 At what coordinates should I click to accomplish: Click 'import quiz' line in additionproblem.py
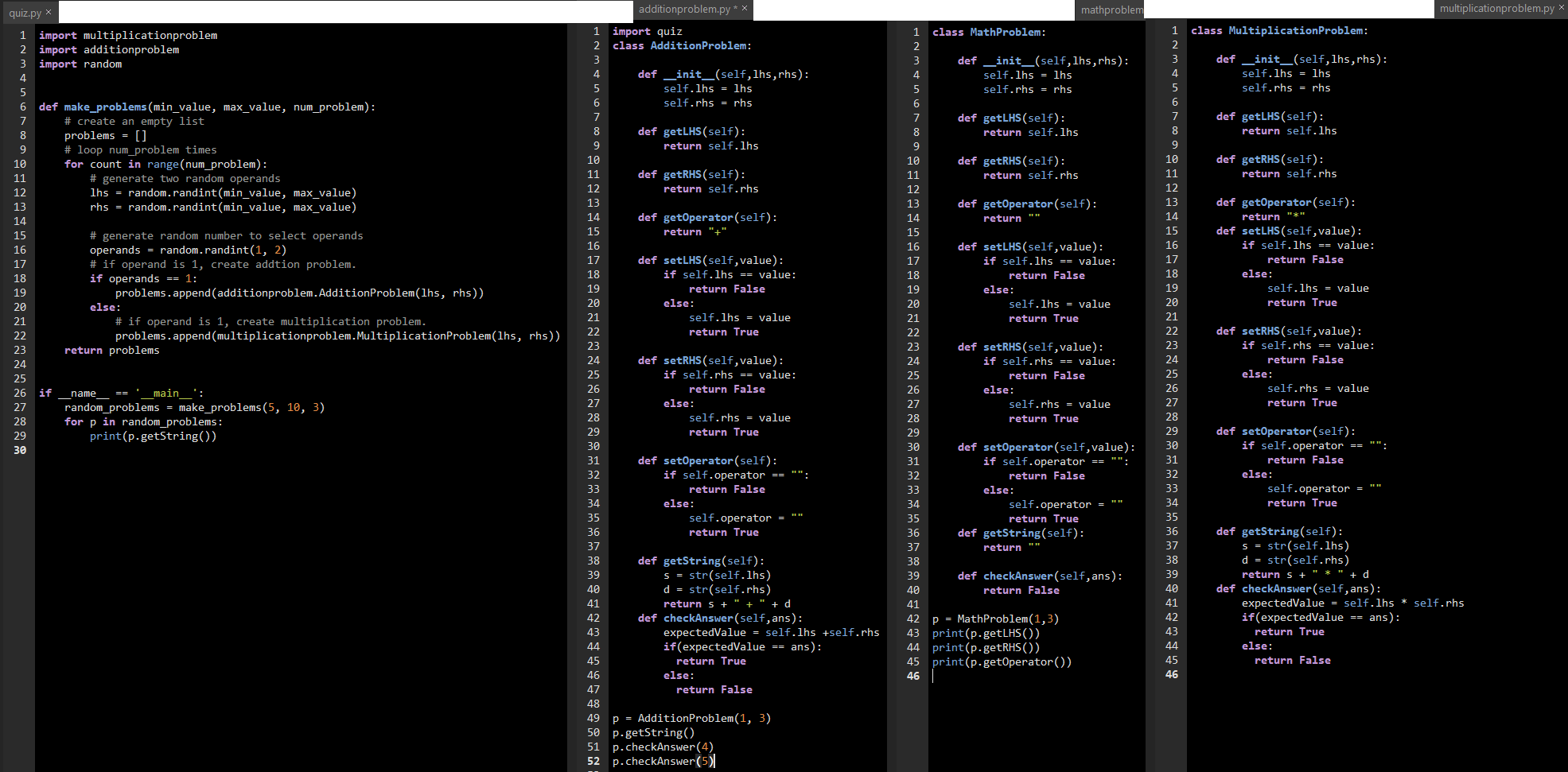coord(648,31)
